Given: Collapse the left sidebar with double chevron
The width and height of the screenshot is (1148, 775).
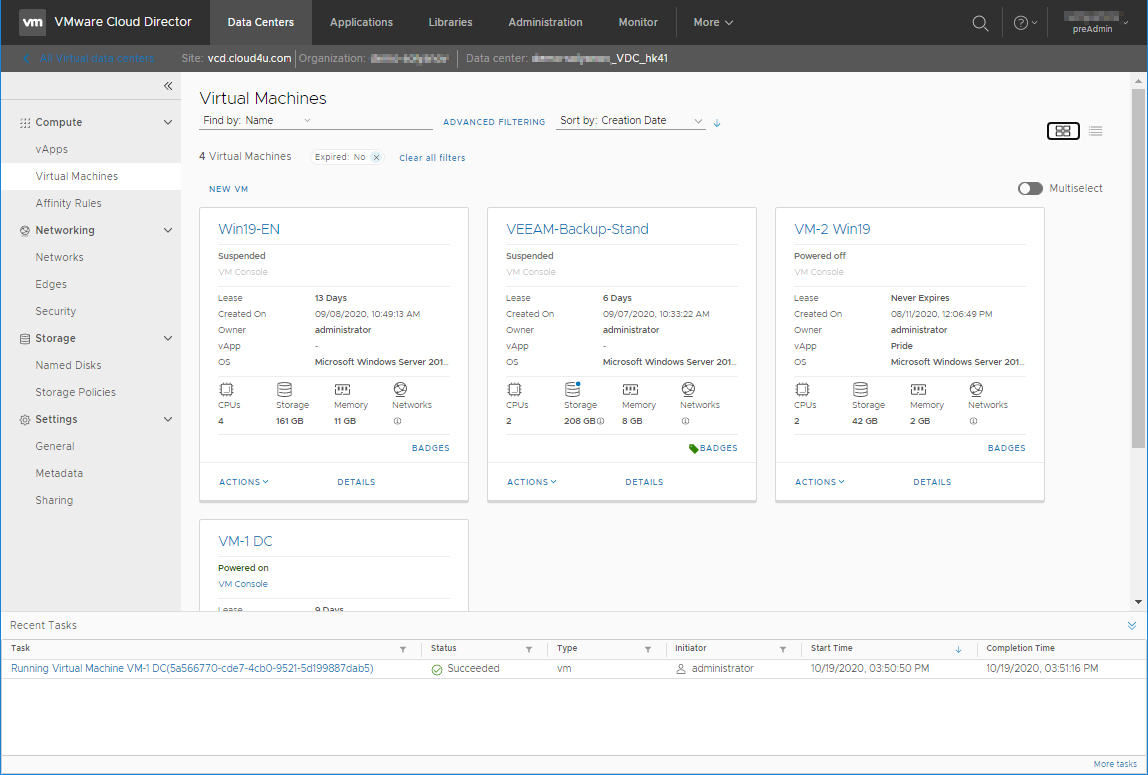Looking at the screenshot, I should 168,87.
